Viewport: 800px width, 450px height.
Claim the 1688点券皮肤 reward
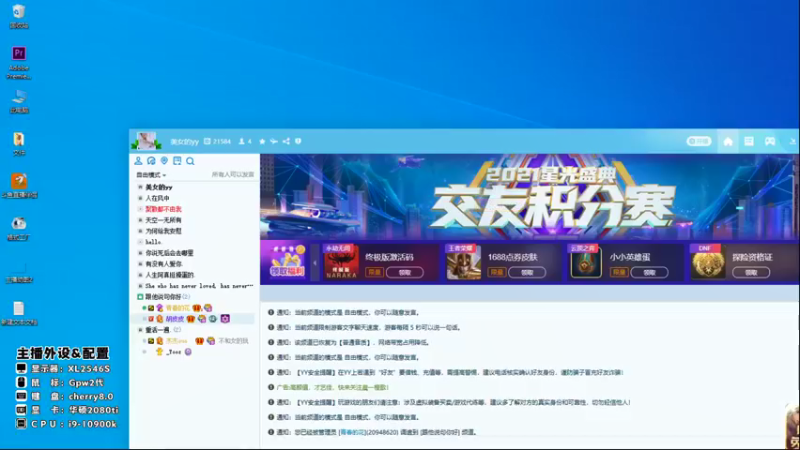coord(527,272)
